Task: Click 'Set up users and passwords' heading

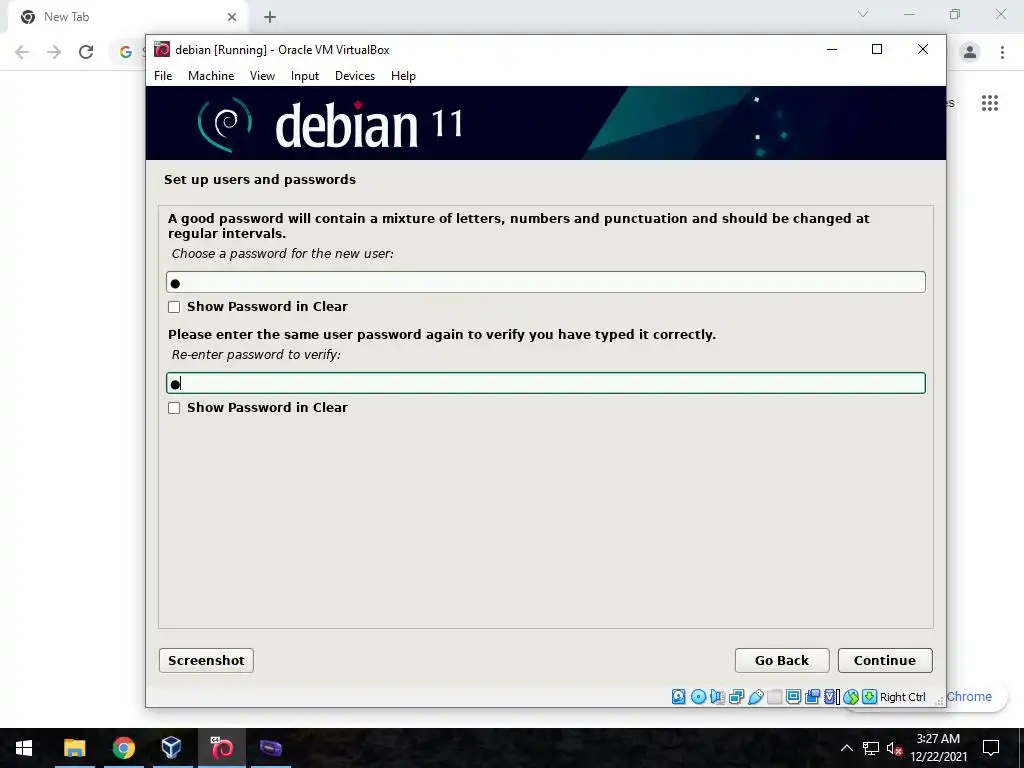Action: tap(260, 180)
